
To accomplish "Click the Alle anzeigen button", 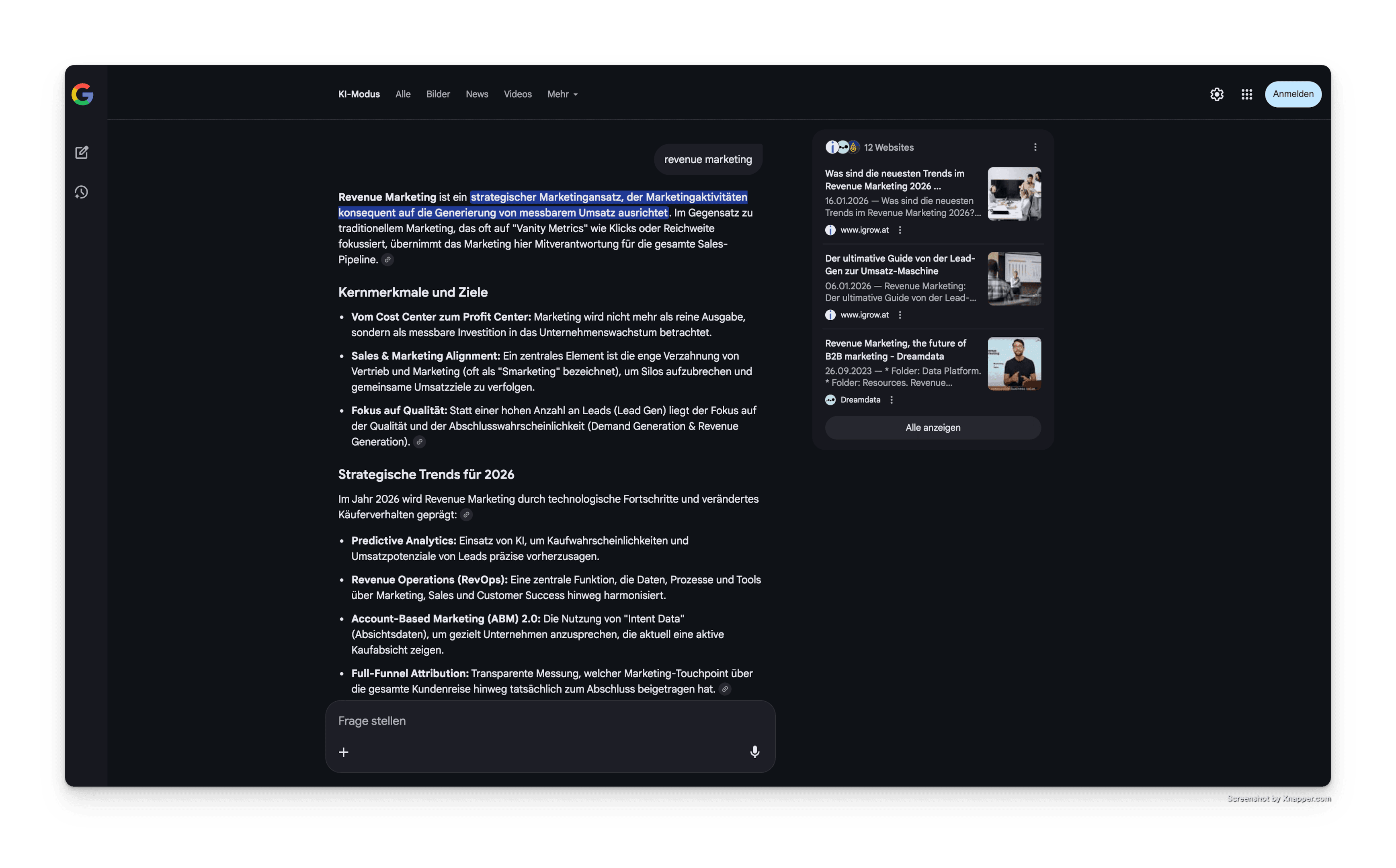I will pos(933,428).
